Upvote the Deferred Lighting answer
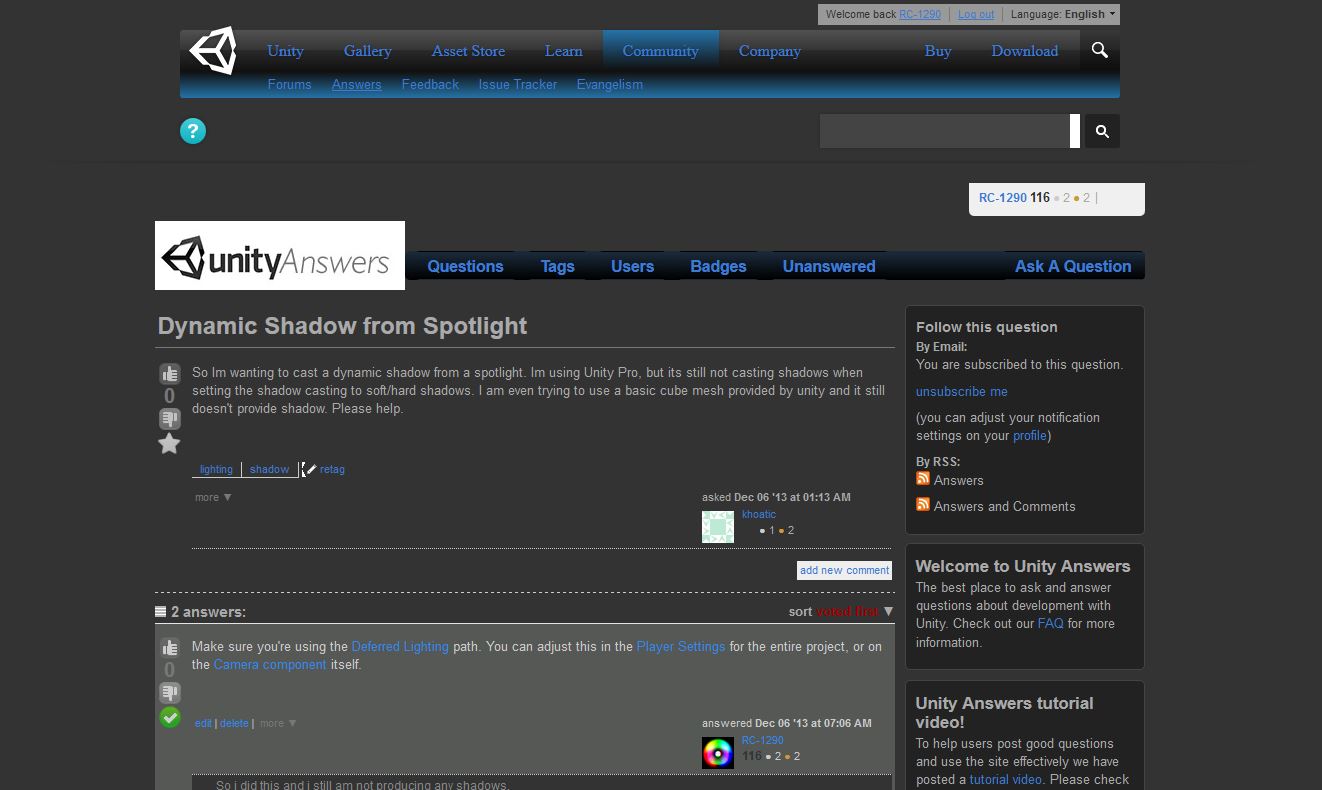1322x790 pixels. tap(169, 647)
